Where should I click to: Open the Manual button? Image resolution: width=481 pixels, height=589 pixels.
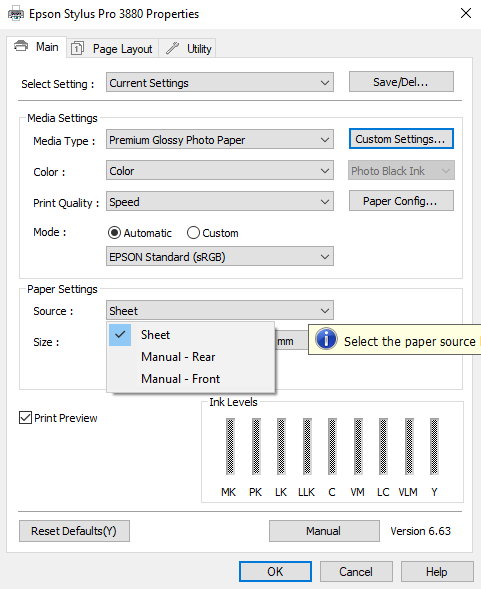point(324,531)
